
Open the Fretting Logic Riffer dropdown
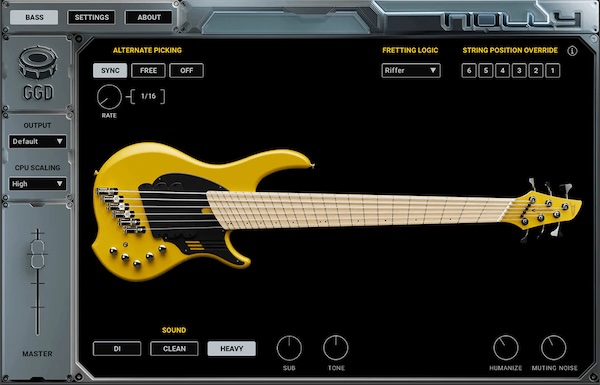click(411, 71)
